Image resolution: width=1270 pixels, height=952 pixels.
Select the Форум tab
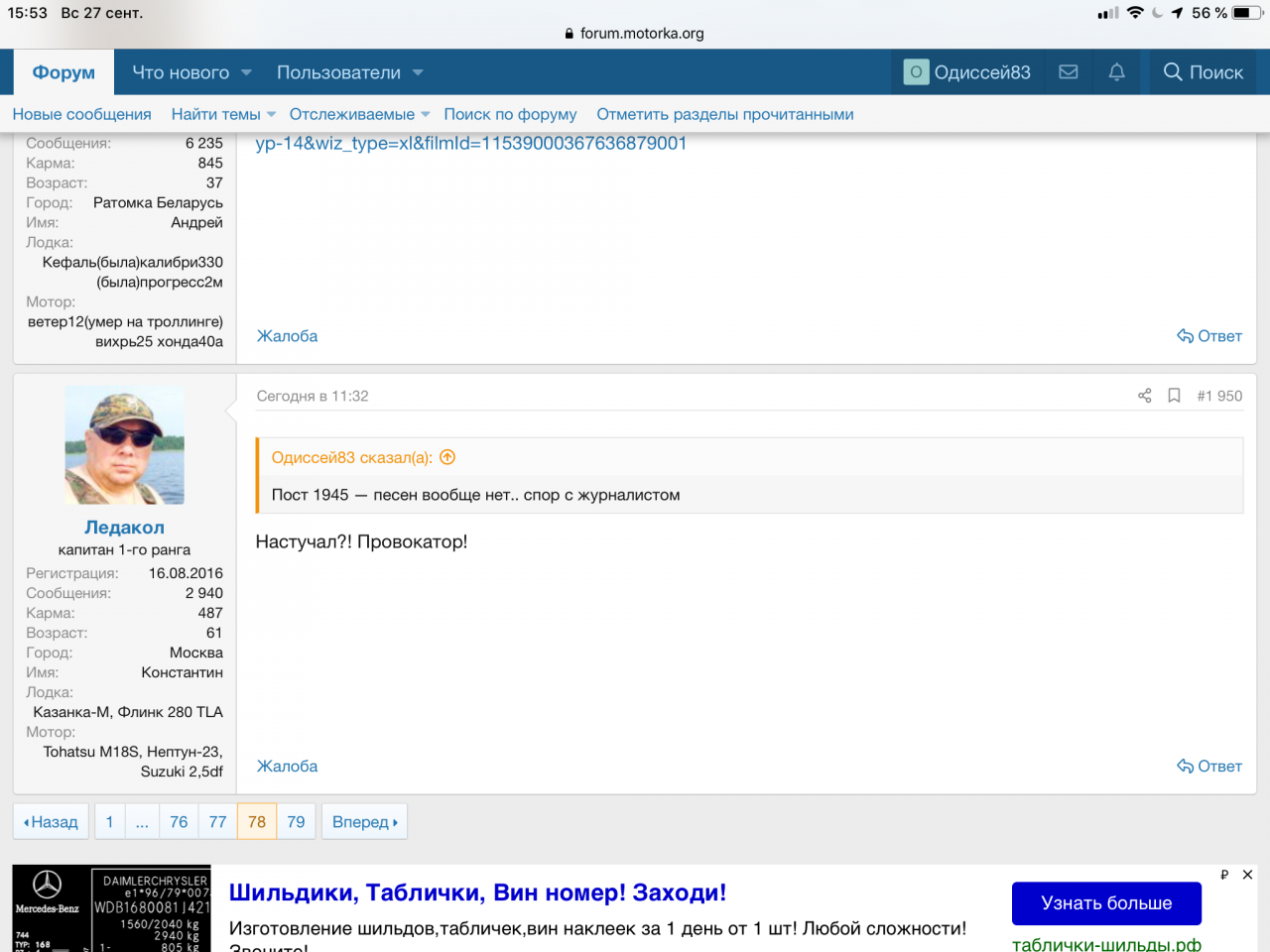coord(63,72)
